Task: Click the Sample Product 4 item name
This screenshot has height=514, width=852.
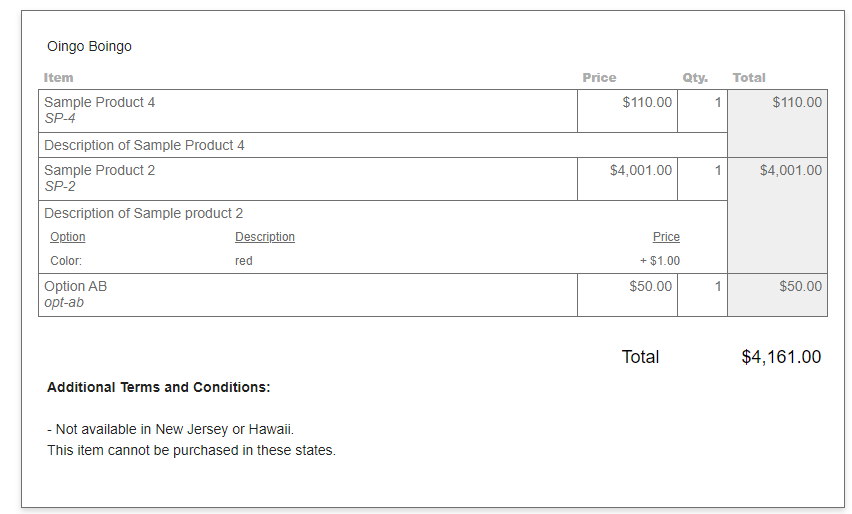Action: [99, 102]
